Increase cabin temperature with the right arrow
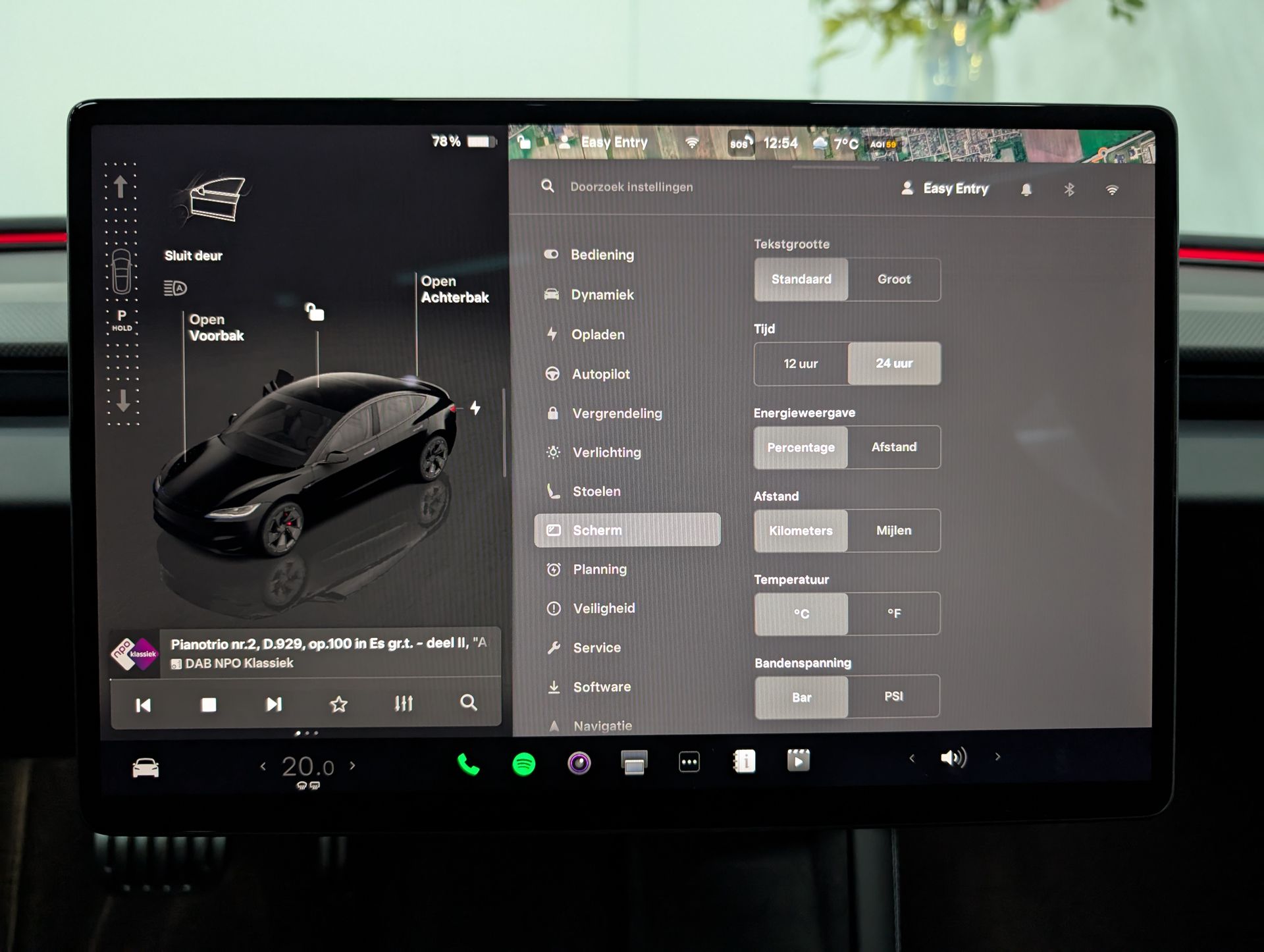 [353, 765]
